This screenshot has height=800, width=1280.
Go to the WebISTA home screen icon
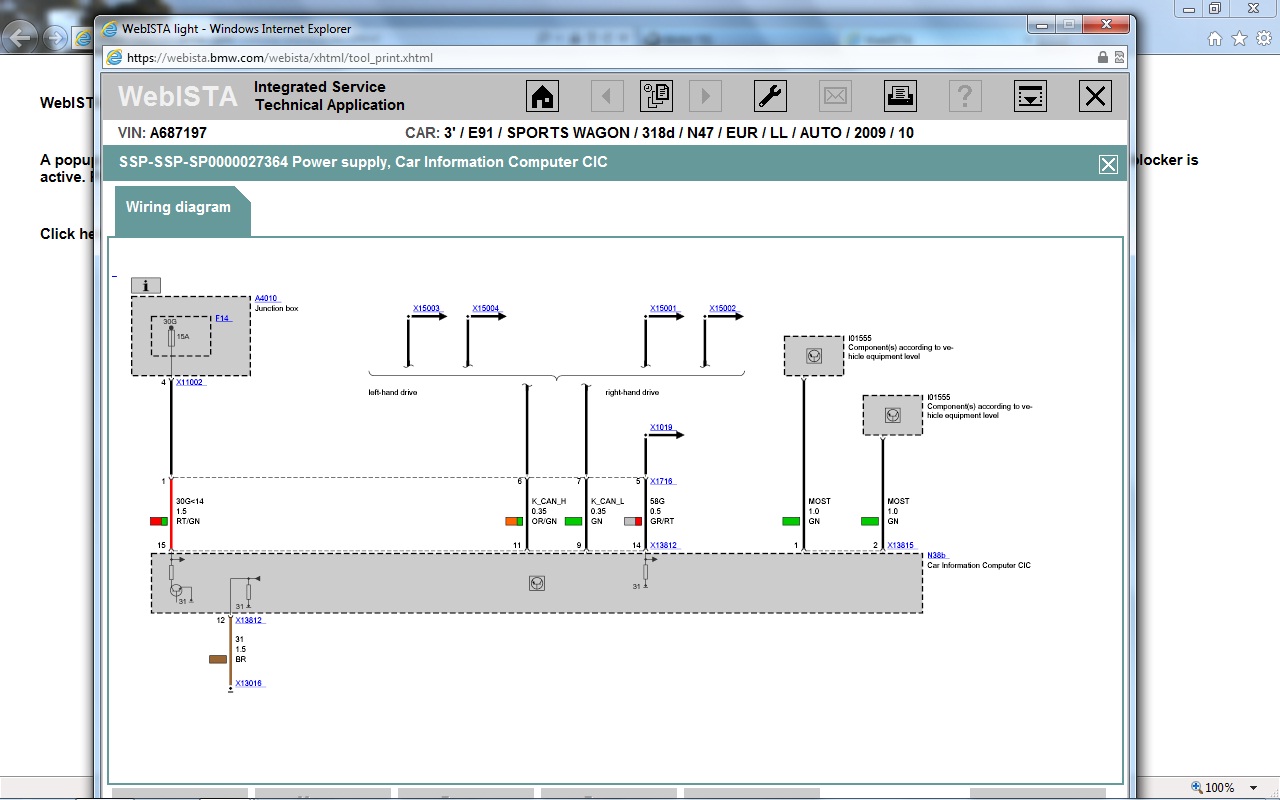tap(542, 96)
